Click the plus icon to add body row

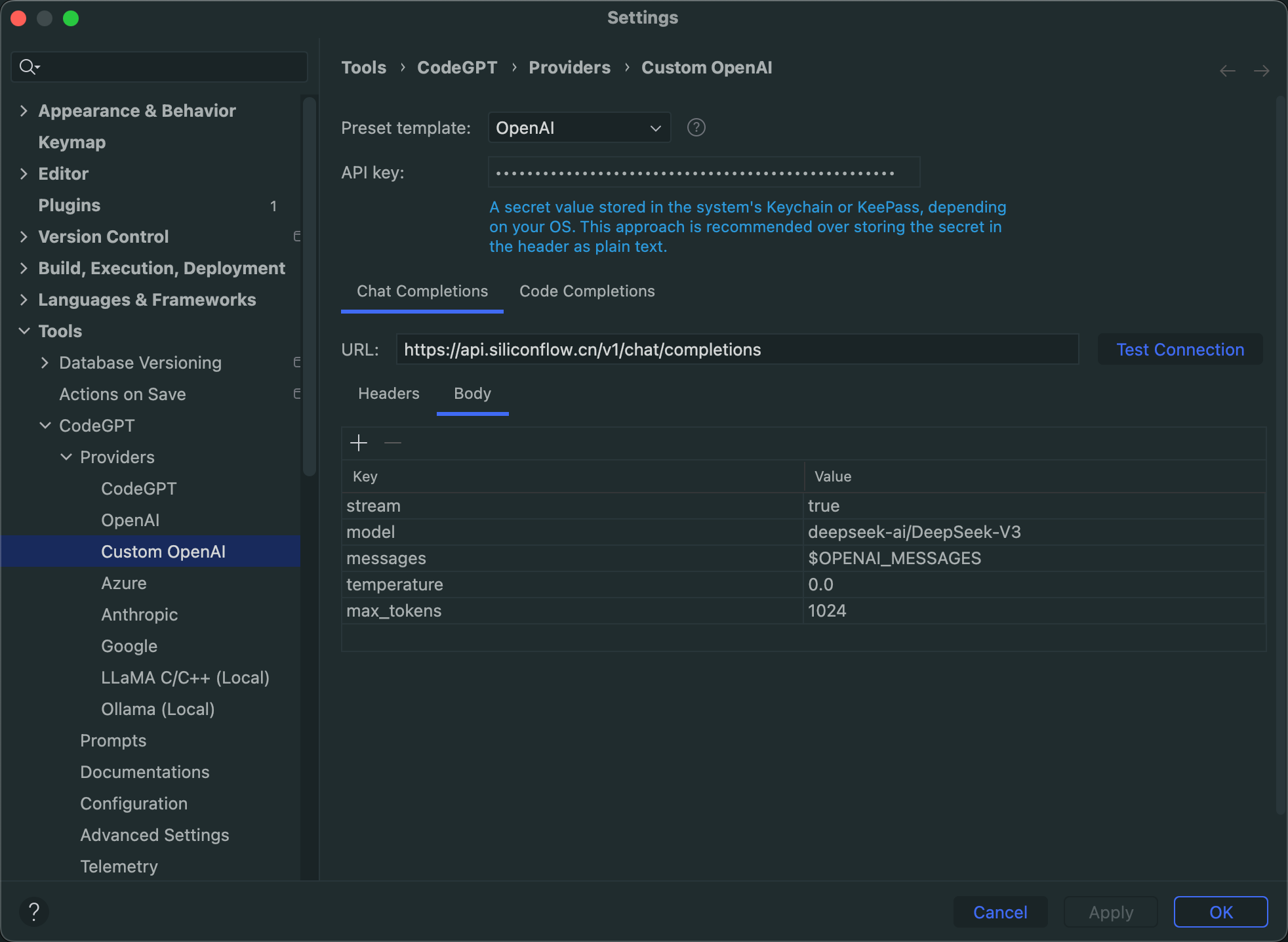click(x=359, y=443)
